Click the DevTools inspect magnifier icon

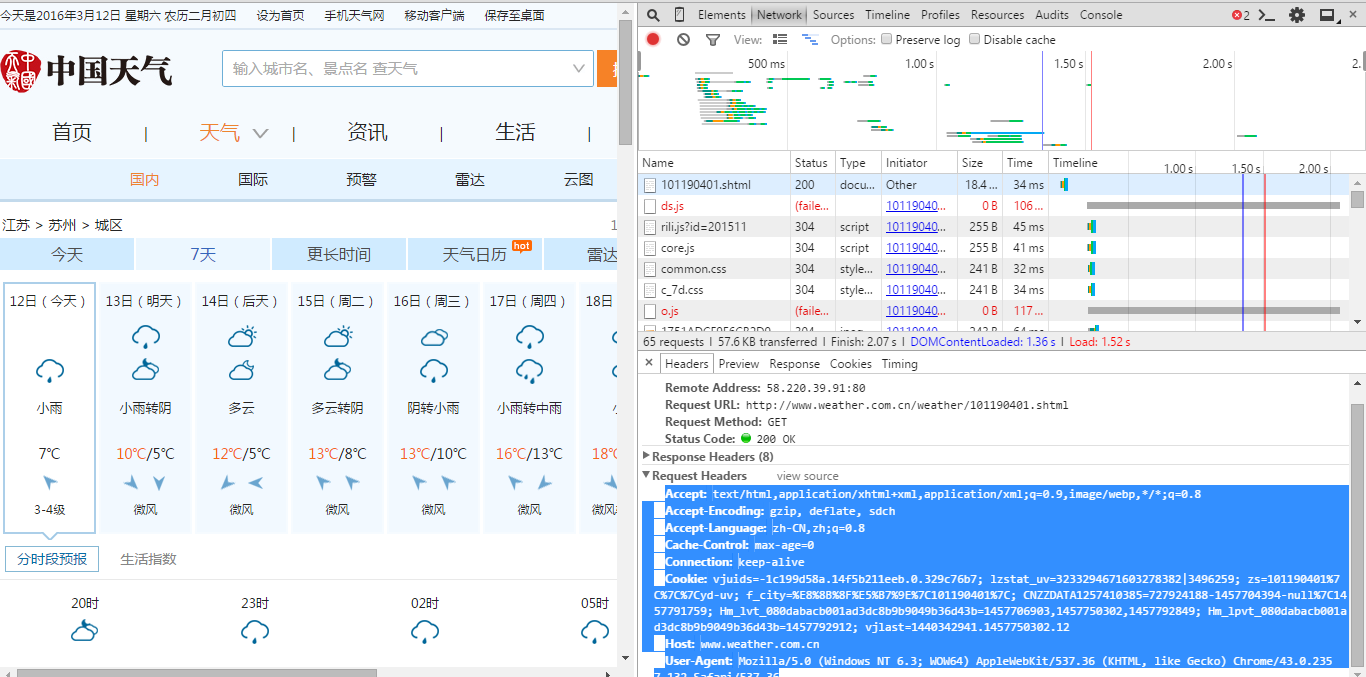click(x=653, y=15)
